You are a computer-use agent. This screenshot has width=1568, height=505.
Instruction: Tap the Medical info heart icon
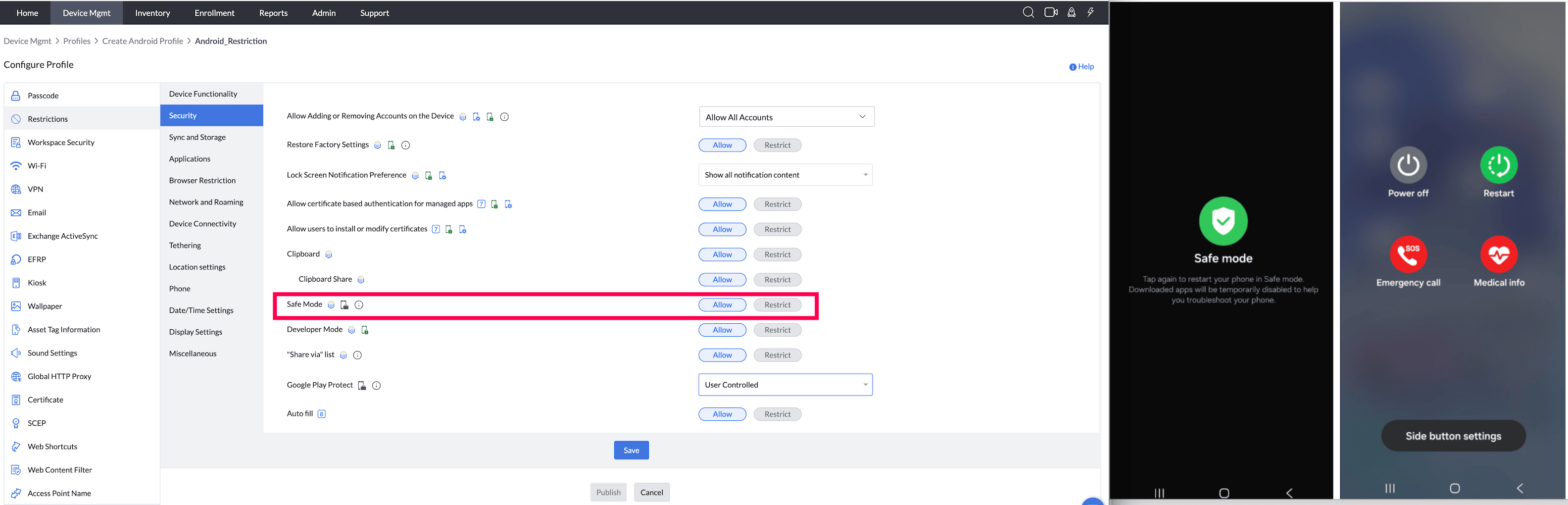[1498, 254]
